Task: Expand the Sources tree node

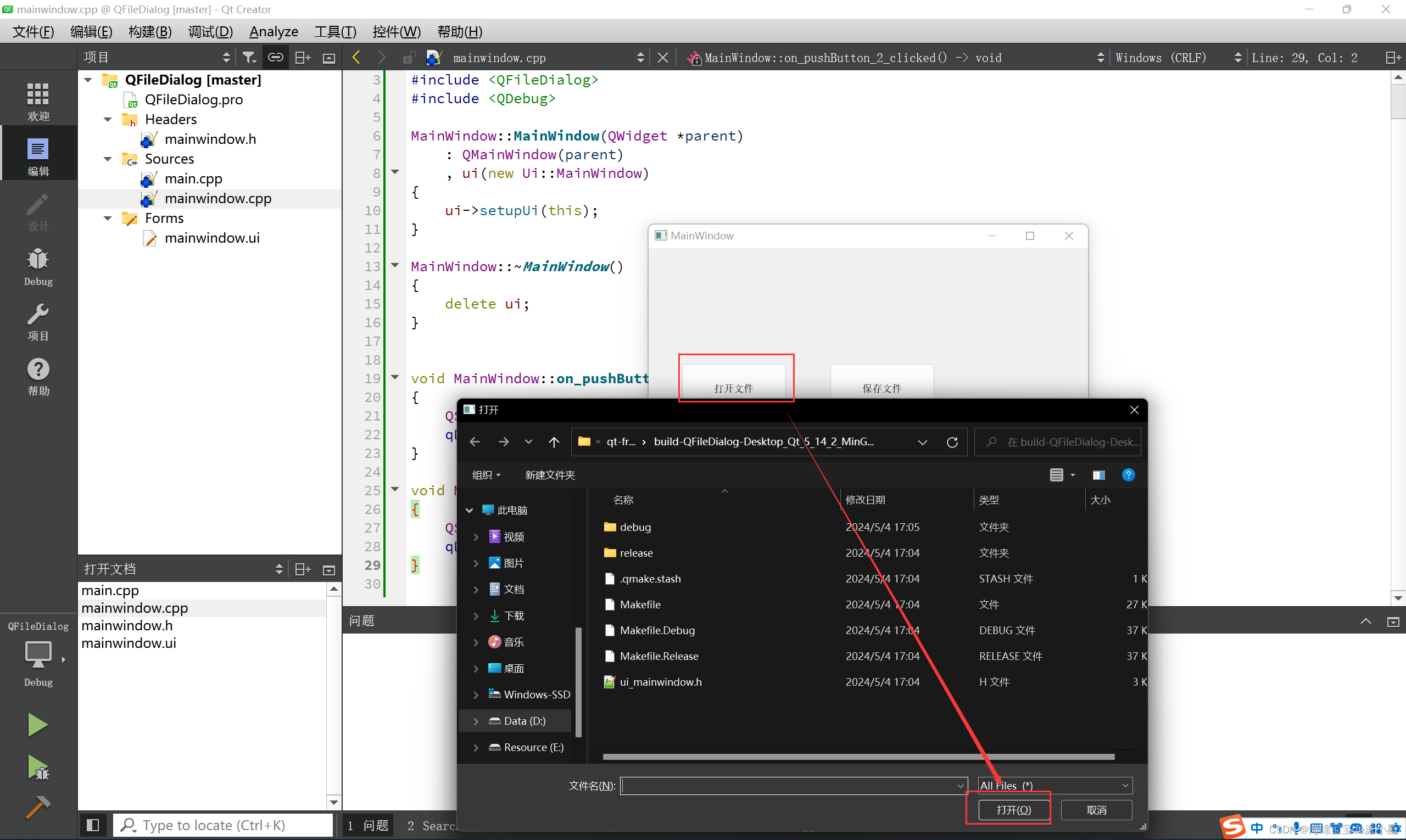Action: (x=107, y=158)
